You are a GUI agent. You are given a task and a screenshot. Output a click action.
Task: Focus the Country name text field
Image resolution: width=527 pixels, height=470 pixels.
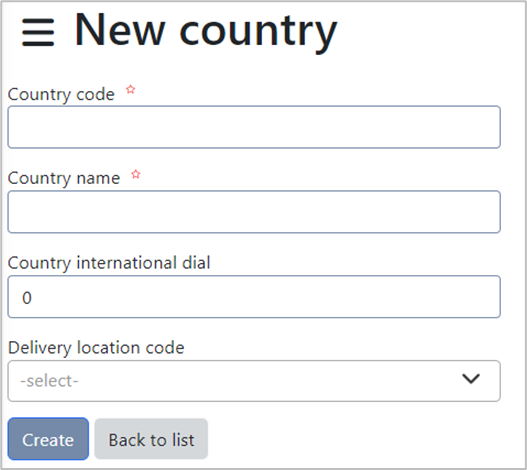[254, 212]
